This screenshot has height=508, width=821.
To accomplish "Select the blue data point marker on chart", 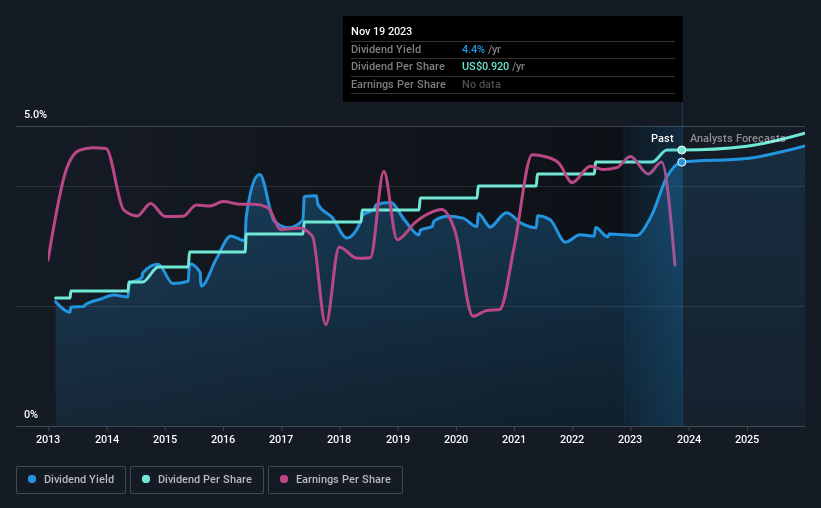I will pyautogui.click(x=682, y=162).
